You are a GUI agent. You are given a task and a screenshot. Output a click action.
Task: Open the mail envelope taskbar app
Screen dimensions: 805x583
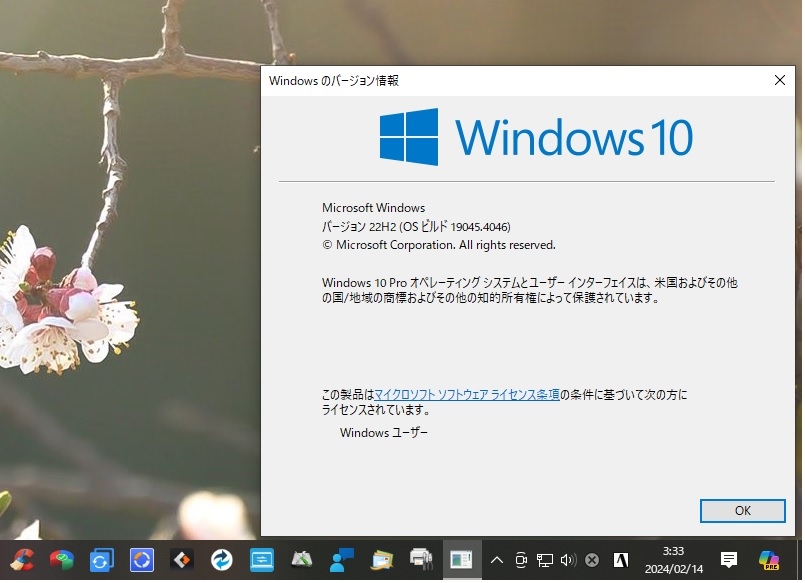(x=382, y=561)
